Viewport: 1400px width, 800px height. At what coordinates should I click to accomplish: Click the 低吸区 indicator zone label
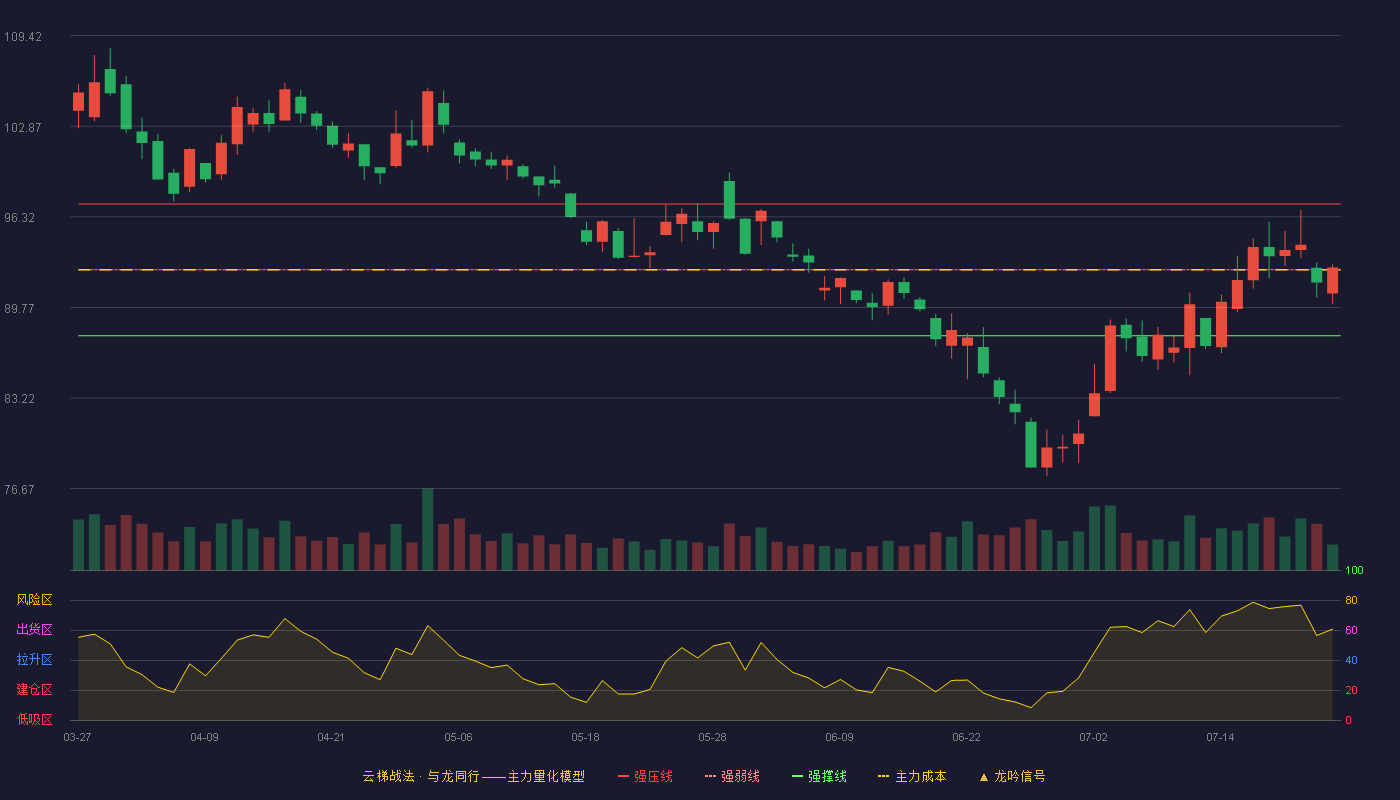[x=34, y=719]
